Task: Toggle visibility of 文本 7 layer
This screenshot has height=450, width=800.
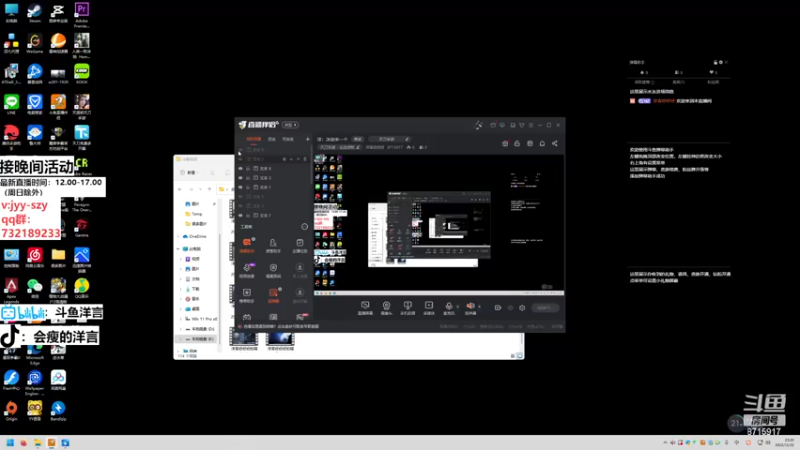Action: pyautogui.click(x=241, y=215)
